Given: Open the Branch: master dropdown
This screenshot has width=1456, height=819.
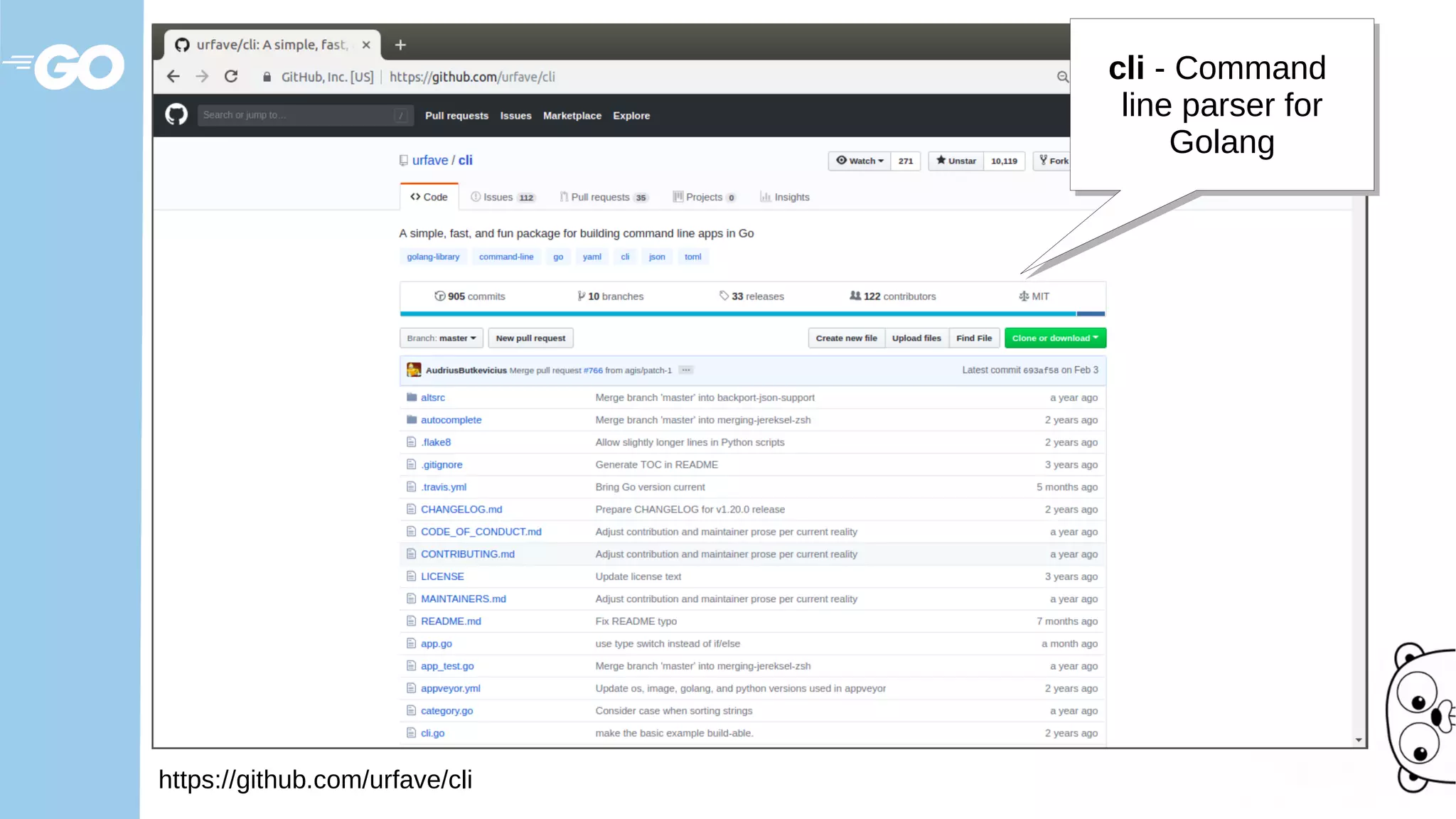Looking at the screenshot, I should [x=441, y=338].
